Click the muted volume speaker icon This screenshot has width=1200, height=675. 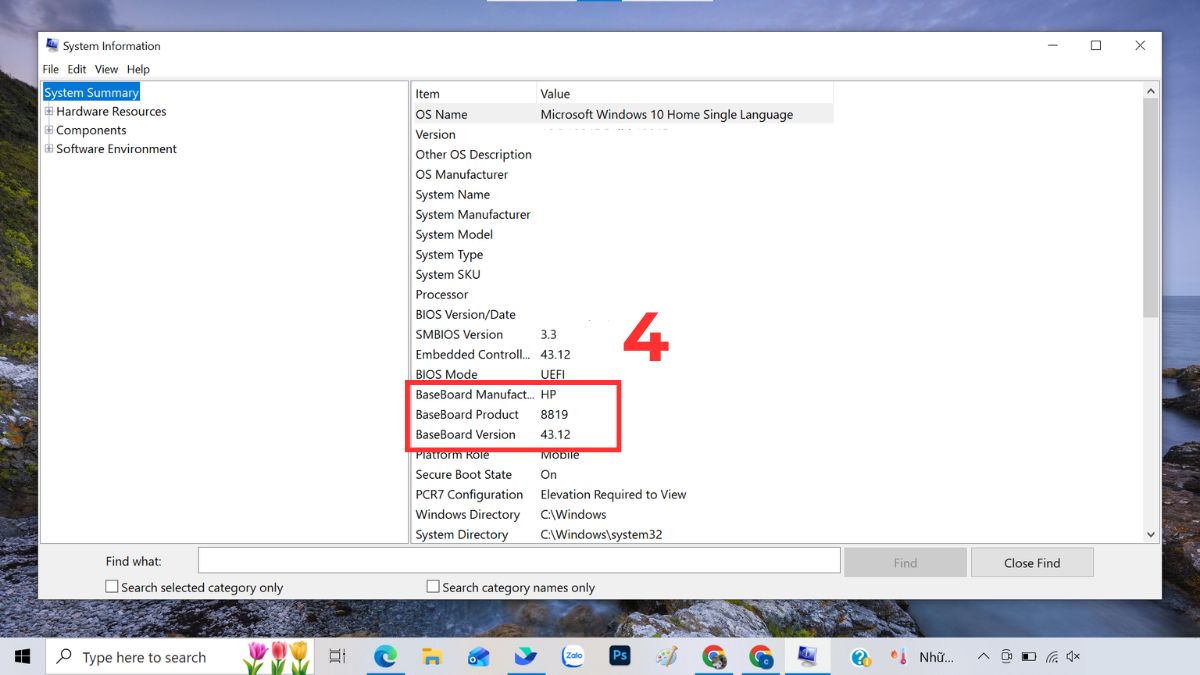[x=1074, y=657]
